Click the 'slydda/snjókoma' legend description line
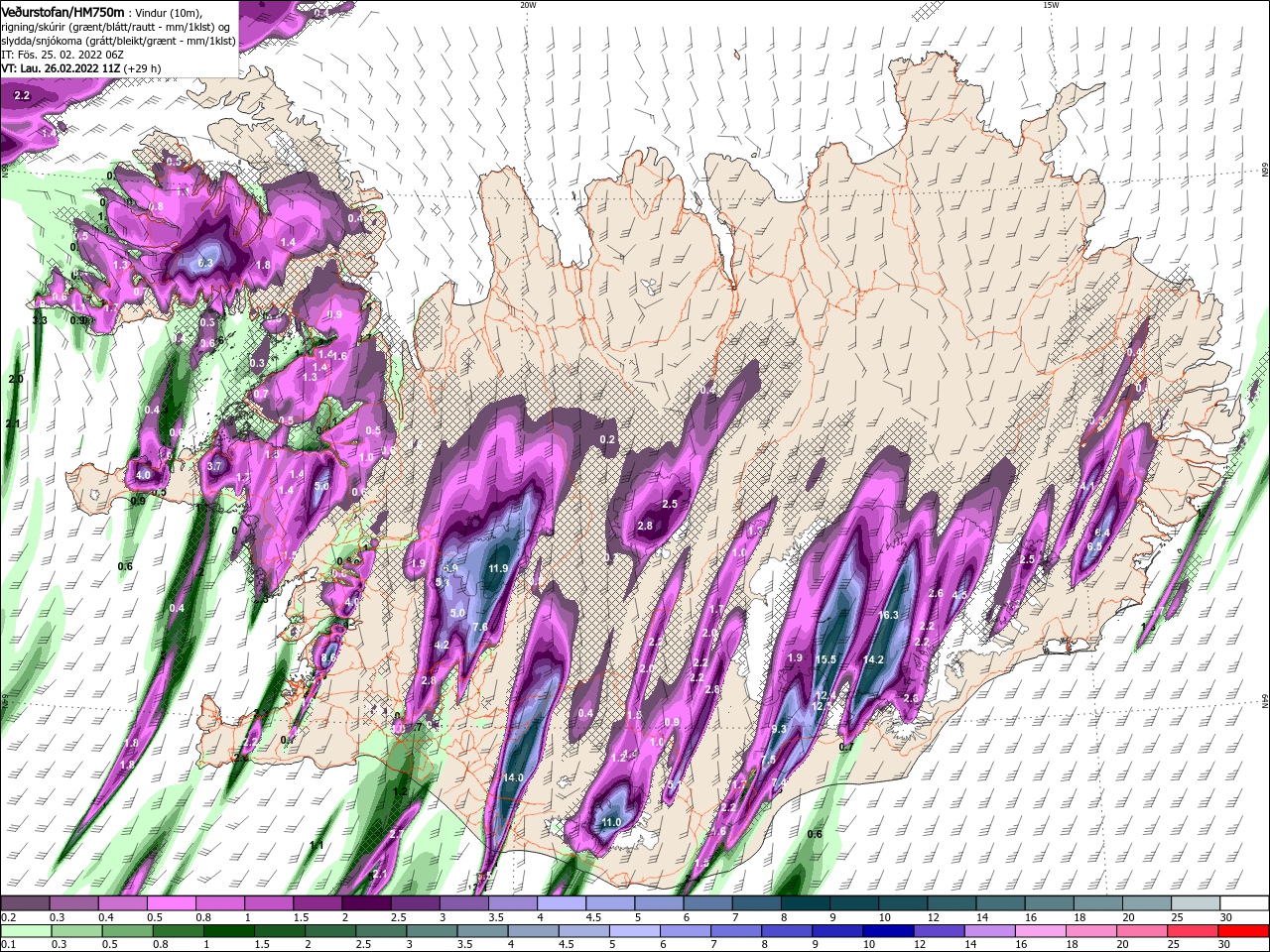The image size is (1270, 952). (118, 40)
